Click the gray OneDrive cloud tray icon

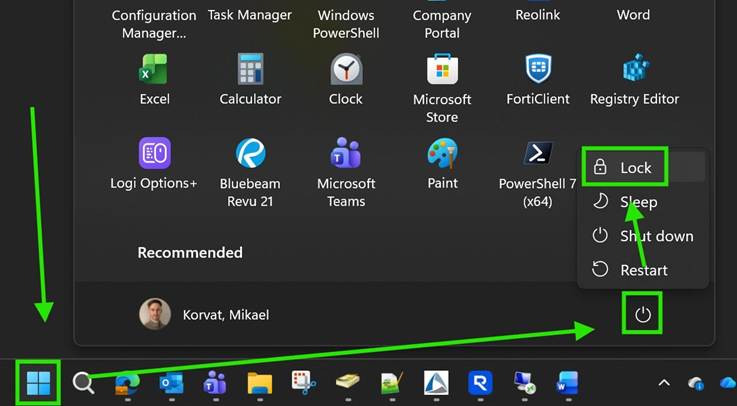pos(695,383)
